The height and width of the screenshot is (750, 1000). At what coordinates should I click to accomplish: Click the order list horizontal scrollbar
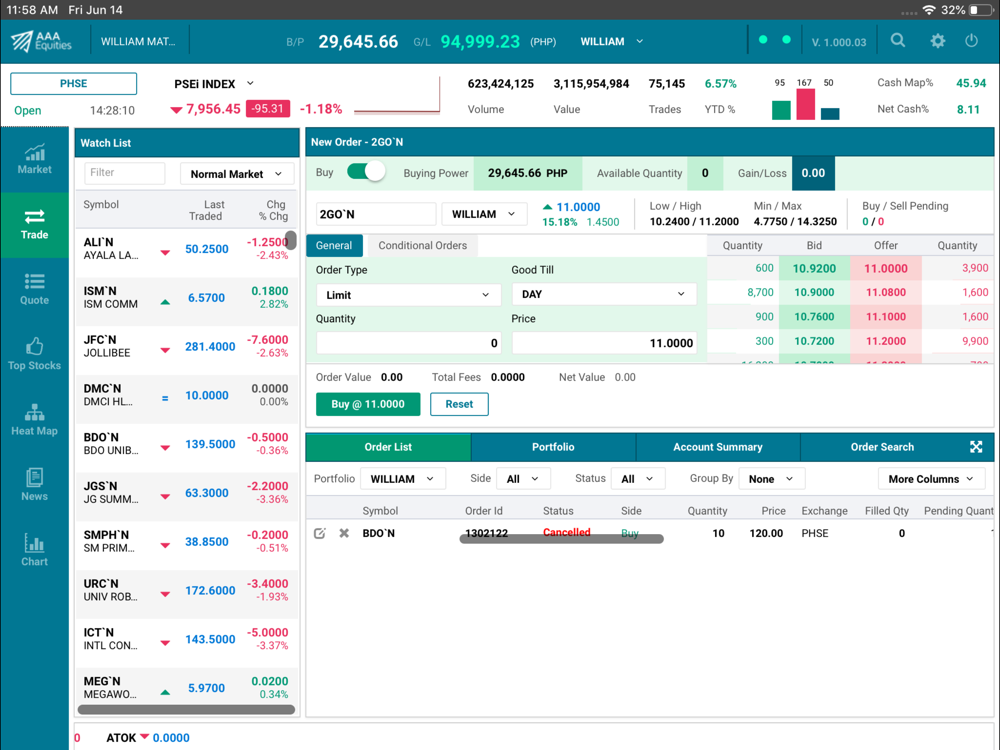561,539
